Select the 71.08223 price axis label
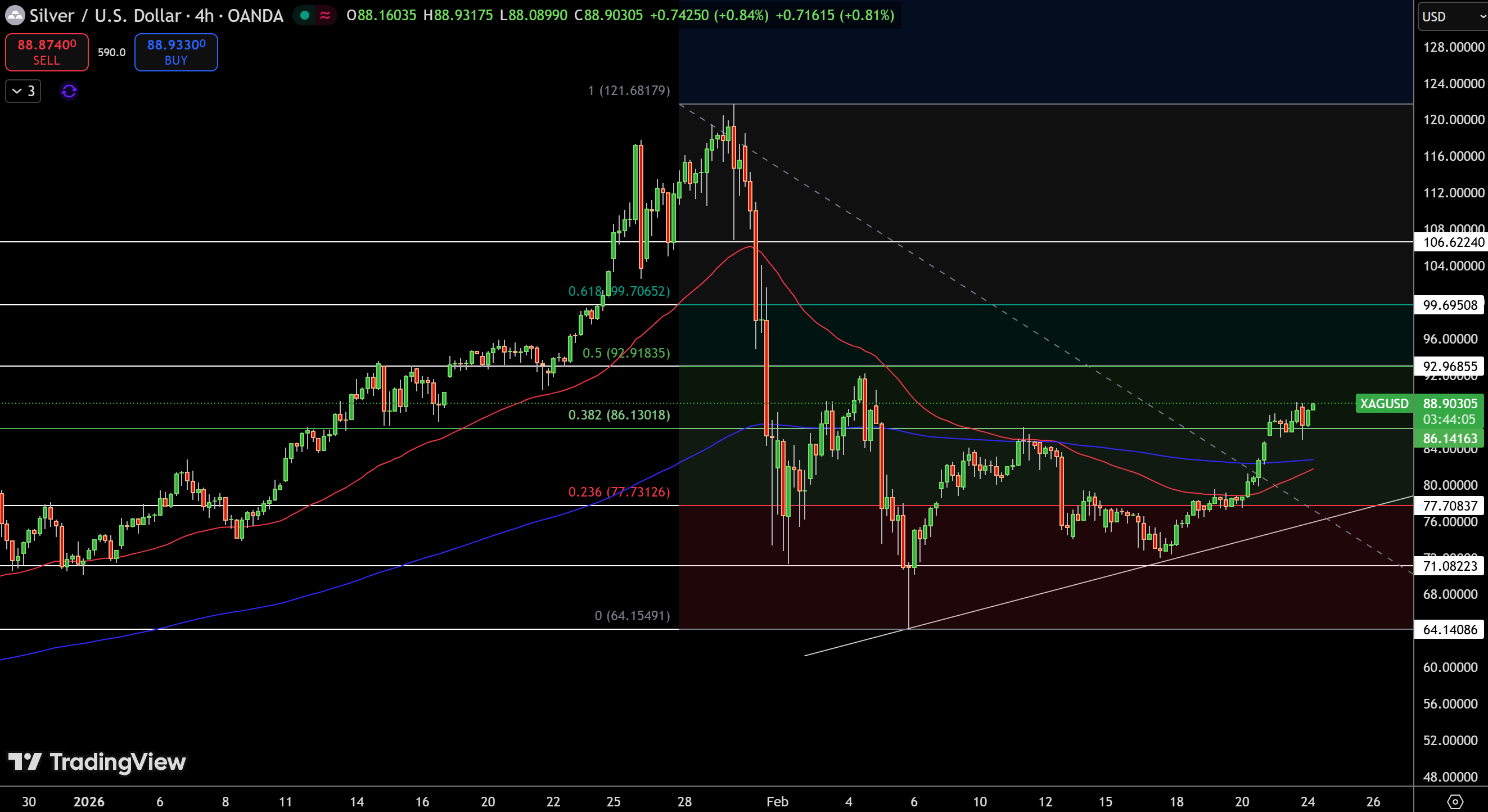Image resolution: width=1488 pixels, height=812 pixels. 1449,566
